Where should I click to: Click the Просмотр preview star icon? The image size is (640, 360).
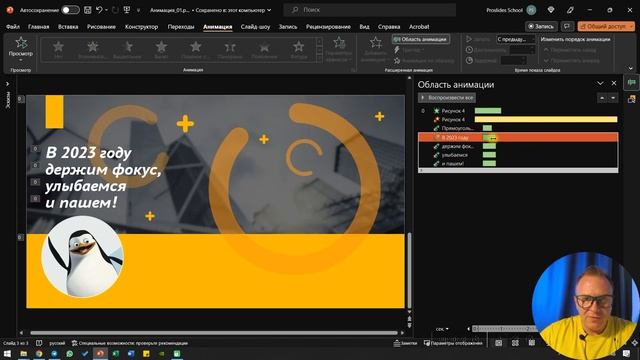(21, 42)
